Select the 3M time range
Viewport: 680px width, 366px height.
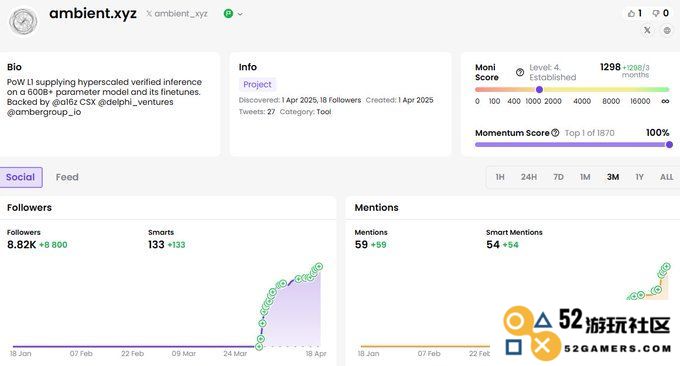coord(613,177)
